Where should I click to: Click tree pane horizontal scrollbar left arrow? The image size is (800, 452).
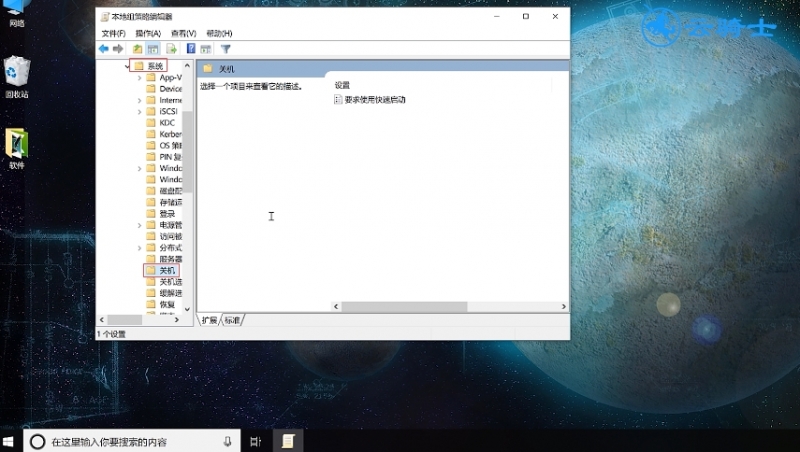click(102, 320)
